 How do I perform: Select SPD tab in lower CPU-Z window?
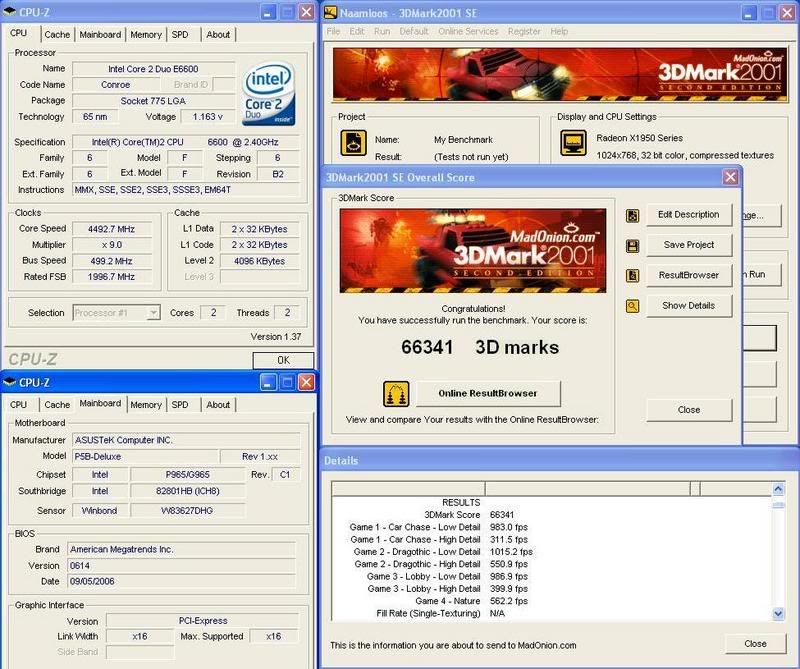point(180,405)
